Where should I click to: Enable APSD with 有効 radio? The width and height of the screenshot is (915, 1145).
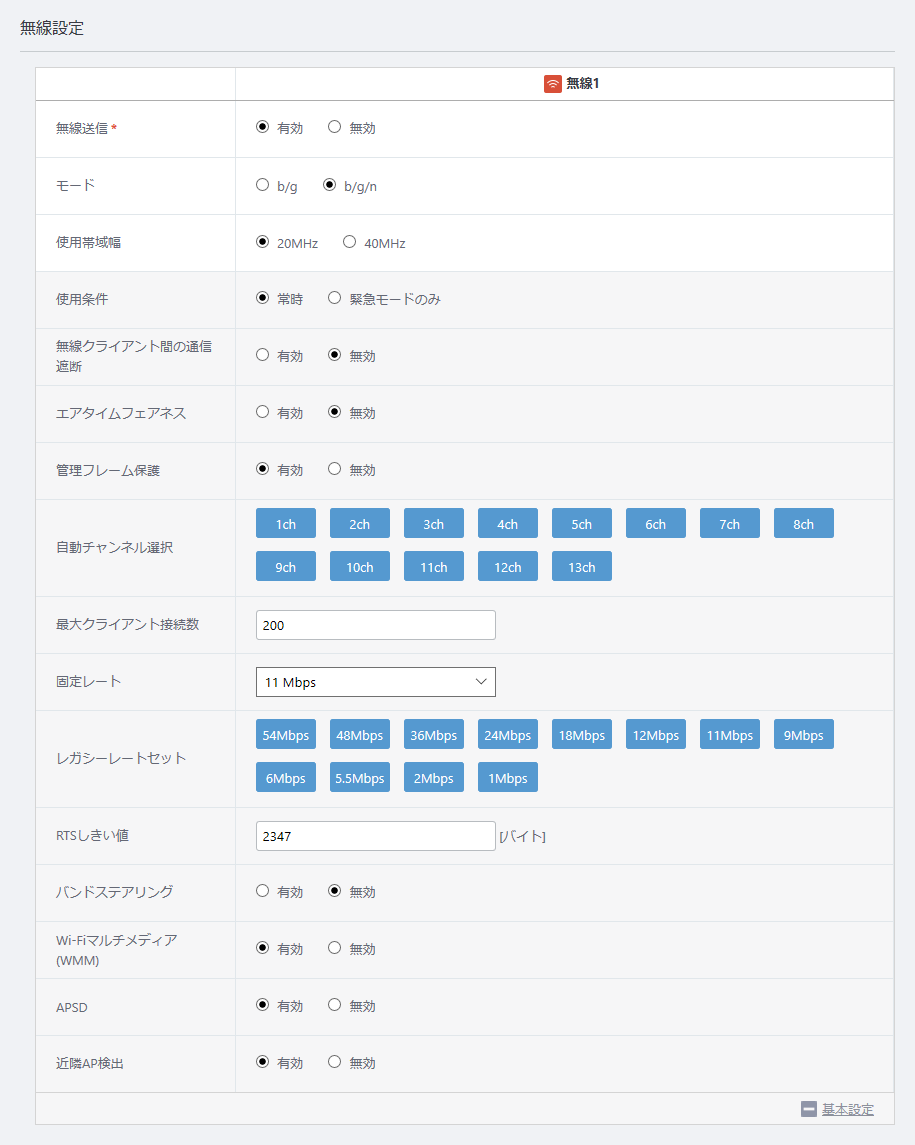(262, 1005)
